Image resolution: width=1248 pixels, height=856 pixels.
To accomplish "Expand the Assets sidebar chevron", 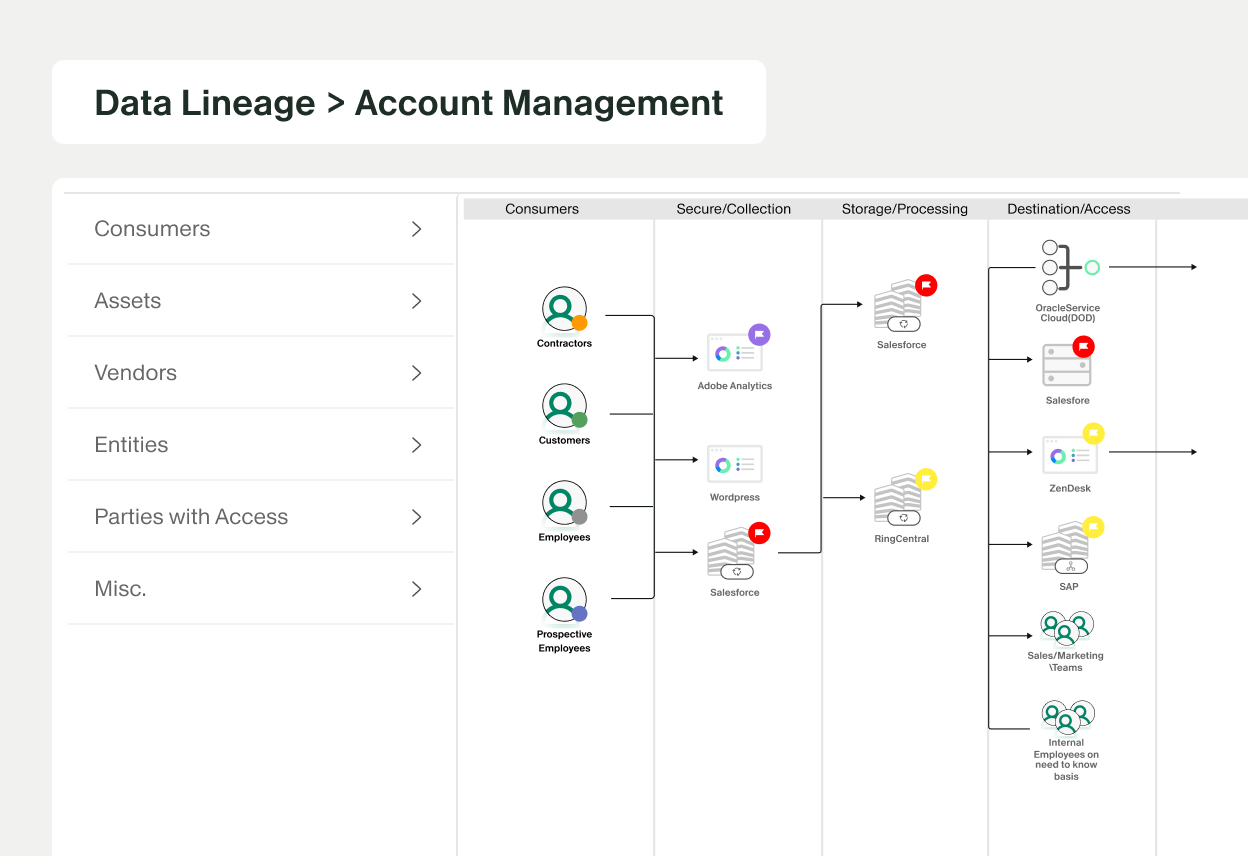I will (x=417, y=301).
